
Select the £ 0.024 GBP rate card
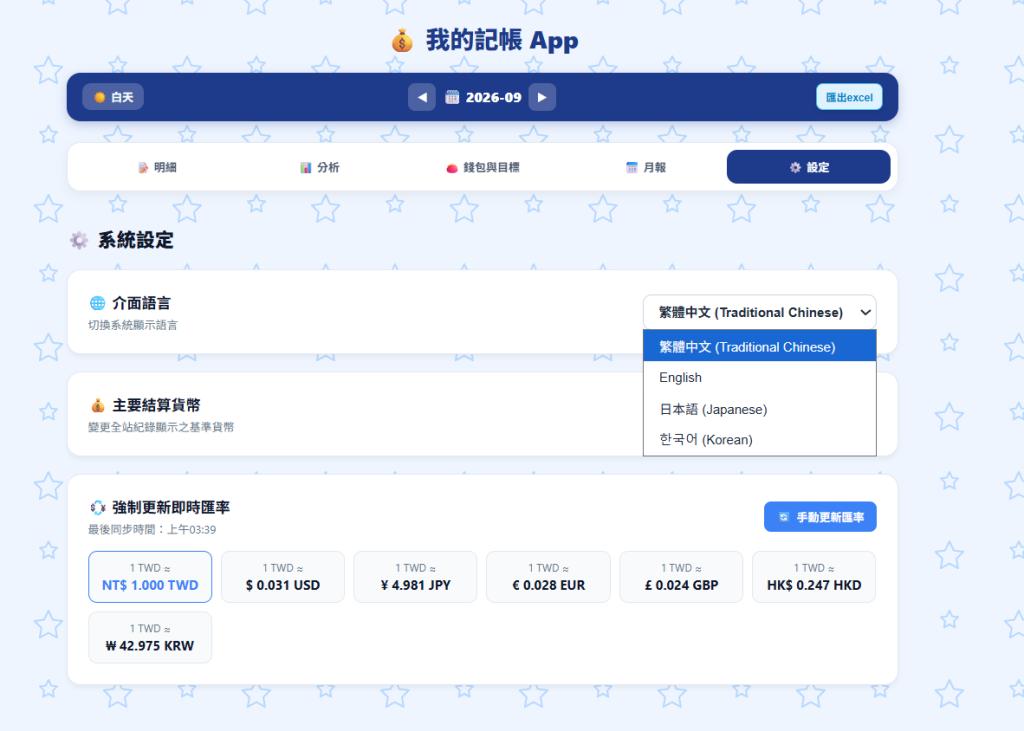tap(681, 577)
